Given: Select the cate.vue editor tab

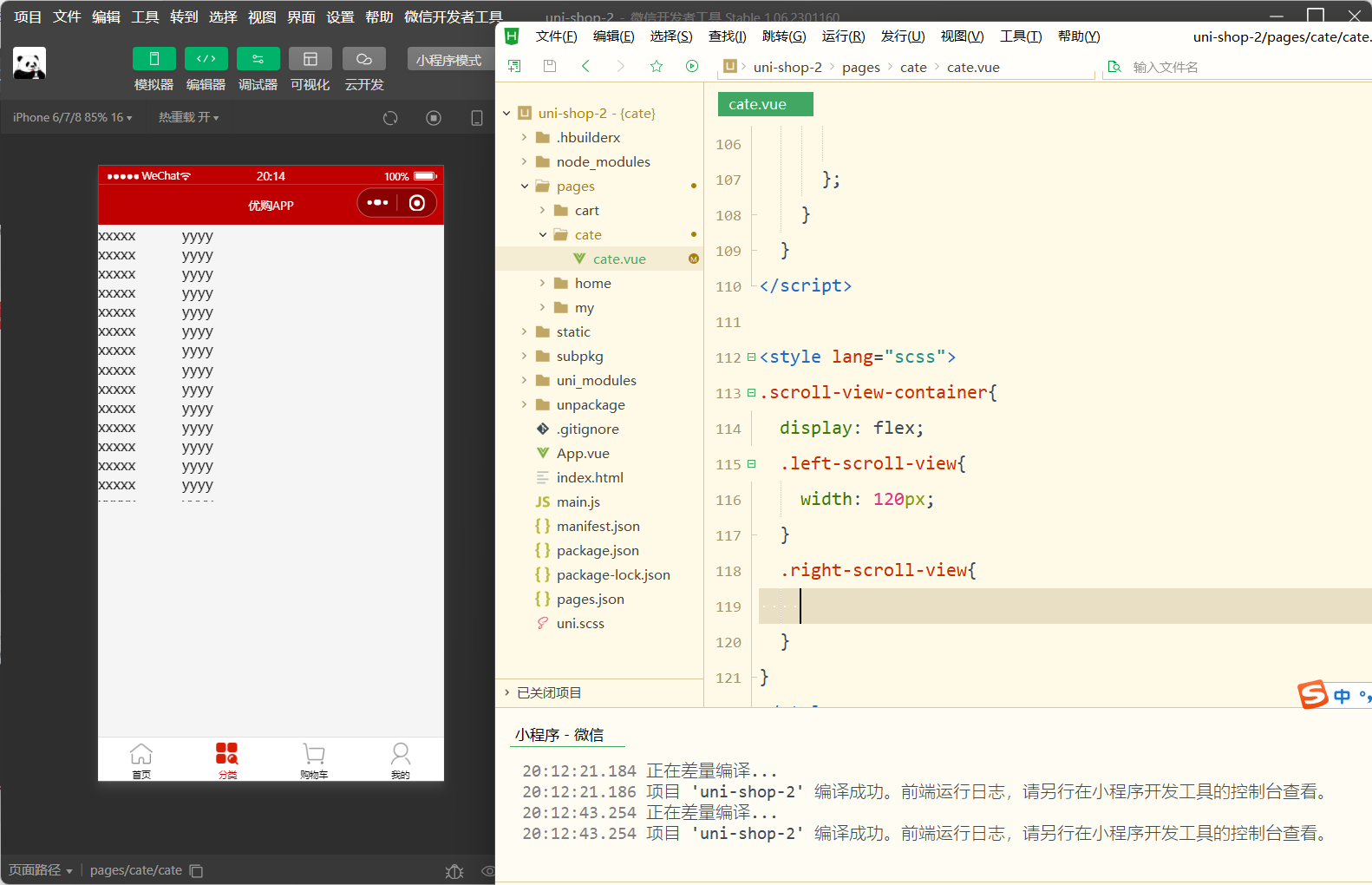Looking at the screenshot, I should (765, 104).
